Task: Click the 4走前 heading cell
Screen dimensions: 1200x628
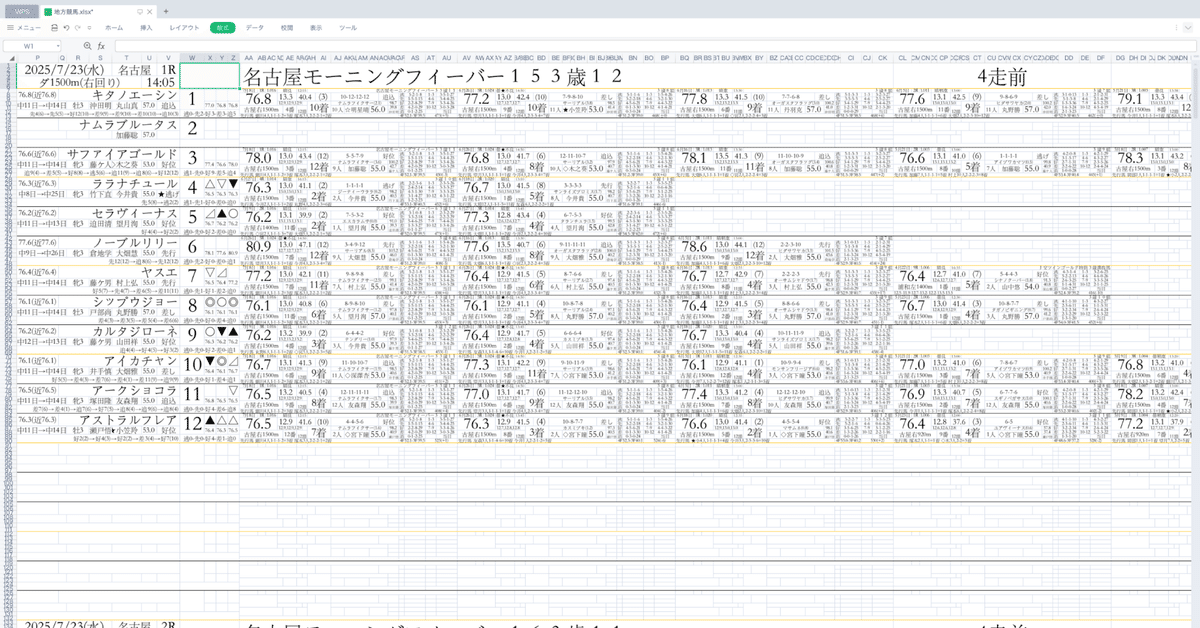Action: (1002, 77)
